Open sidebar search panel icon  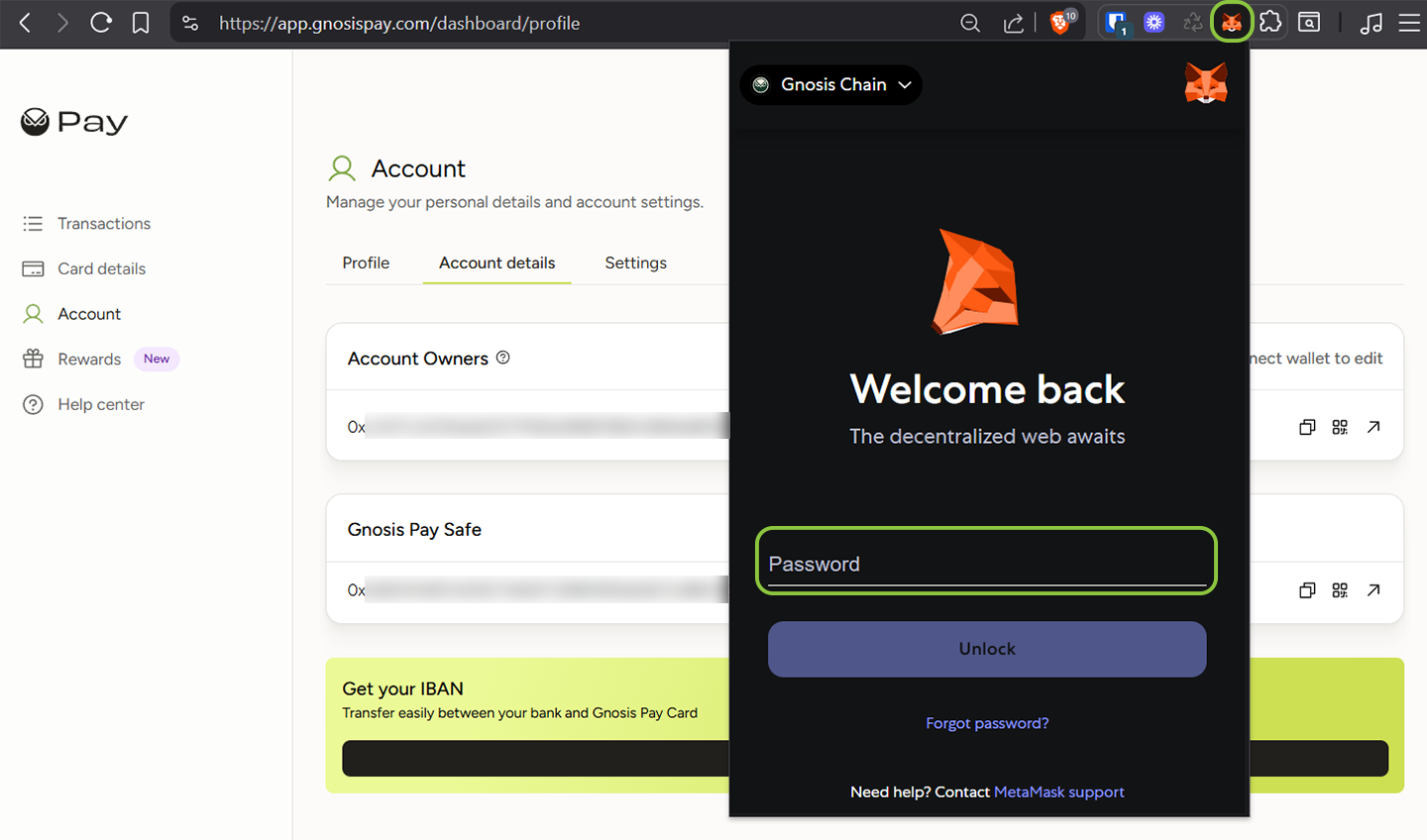click(x=1309, y=22)
